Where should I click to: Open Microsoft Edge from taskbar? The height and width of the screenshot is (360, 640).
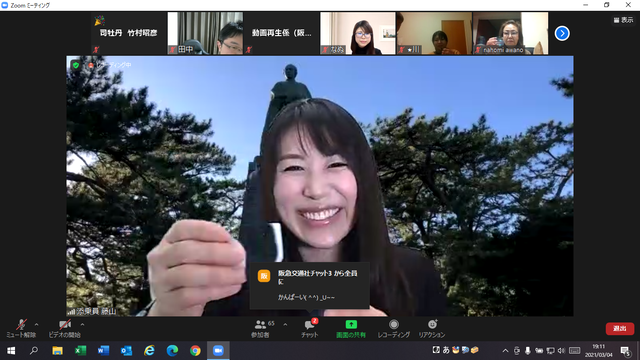pos(172,351)
